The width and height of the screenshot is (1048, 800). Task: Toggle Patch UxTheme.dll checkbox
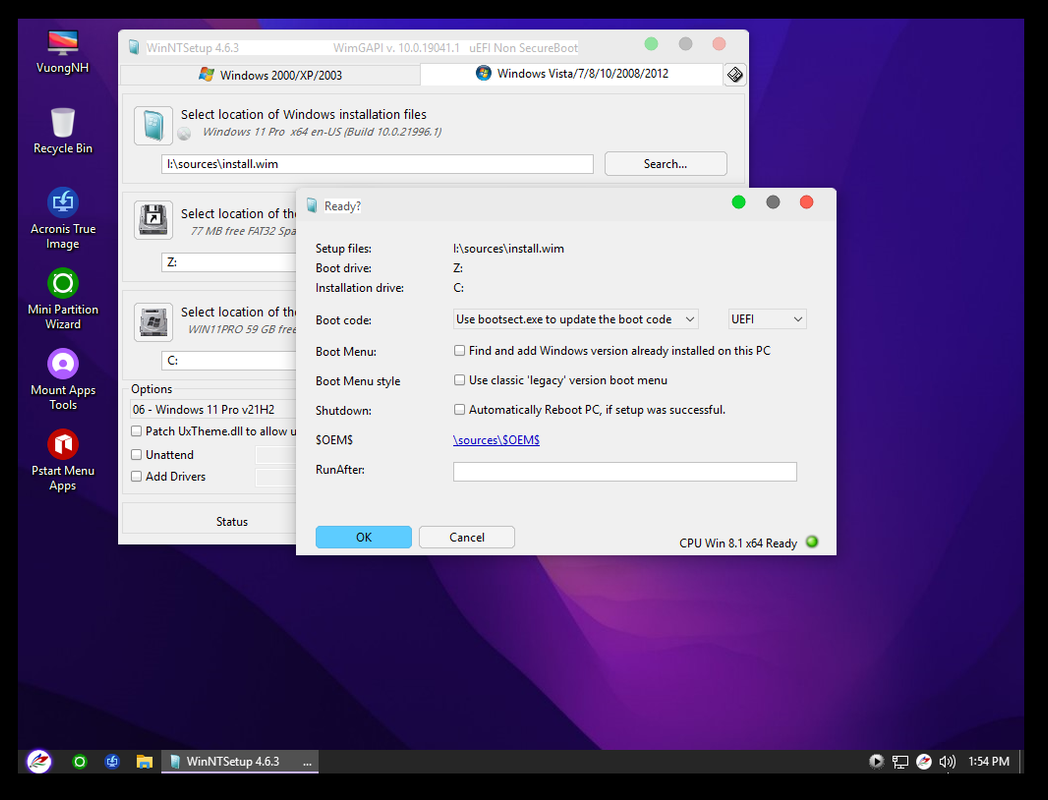click(136, 431)
